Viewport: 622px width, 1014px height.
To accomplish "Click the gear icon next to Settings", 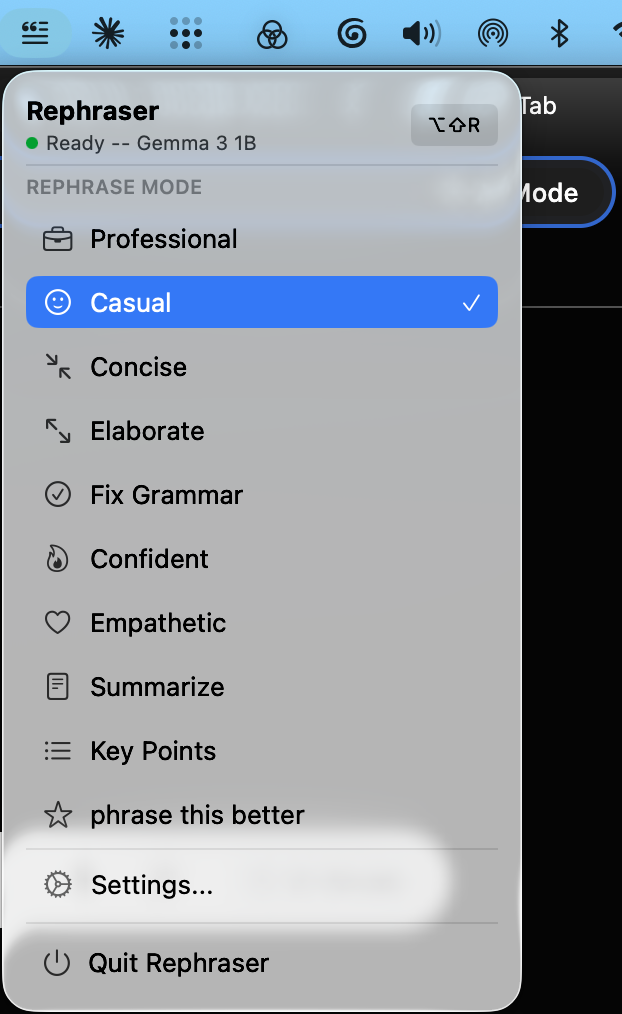I will pyautogui.click(x=58, y=884).
